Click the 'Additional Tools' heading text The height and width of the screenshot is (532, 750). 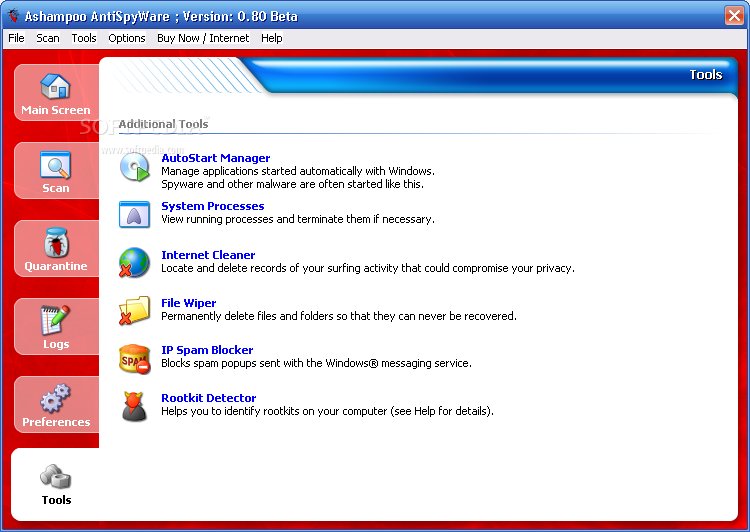tap(164, 124)
